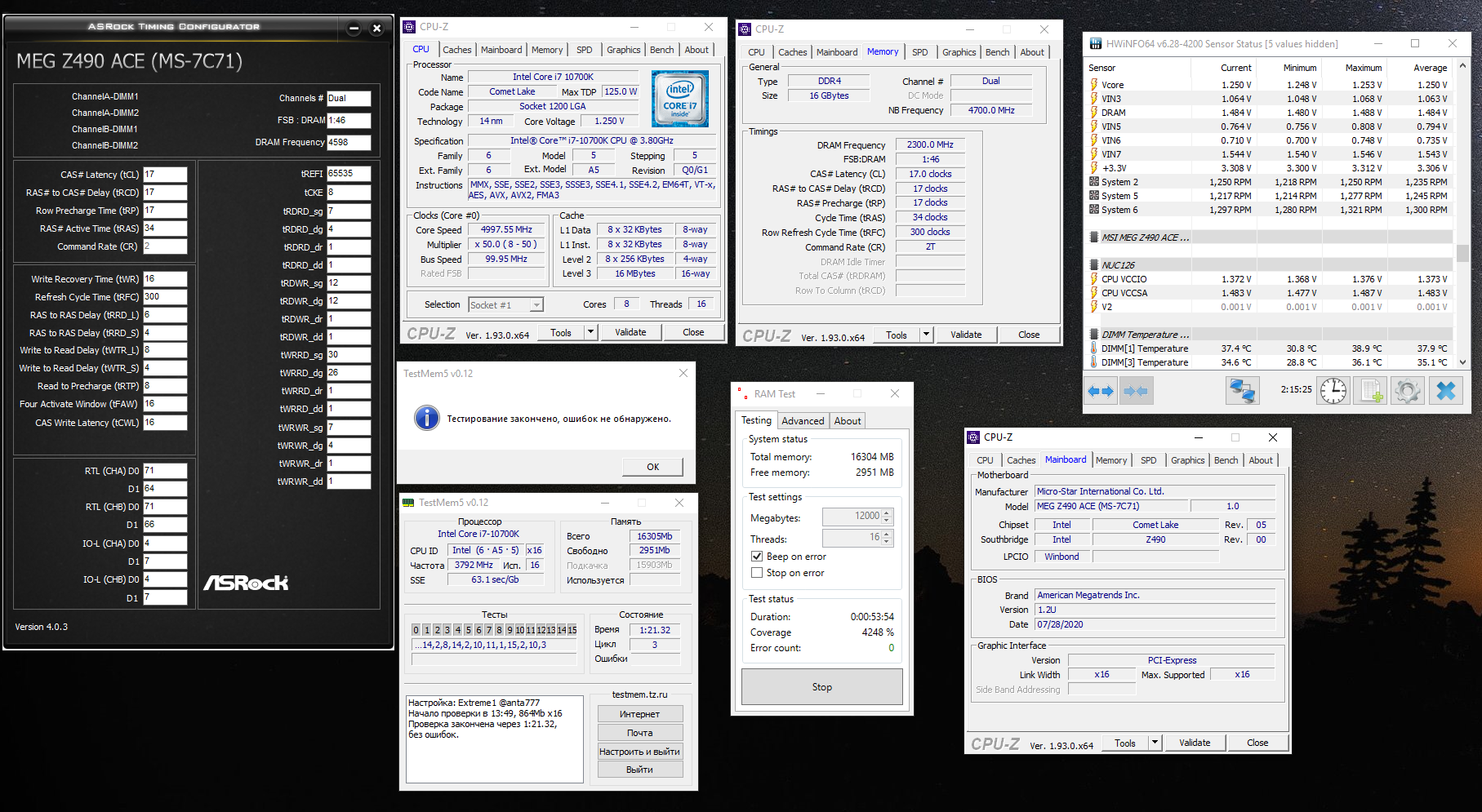Click thermometer icon beside DIMM[1] Temperature
The image size is (1482, 812).
coord(1094,348)
